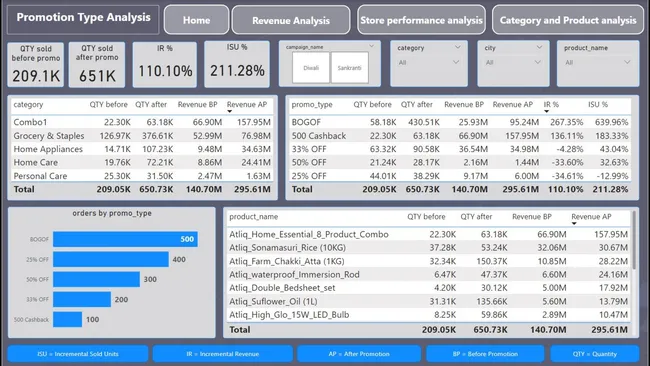This screenshot has width=650, height=366.
Task: Select the 50% OFF promo row
Action: (460, 162)
